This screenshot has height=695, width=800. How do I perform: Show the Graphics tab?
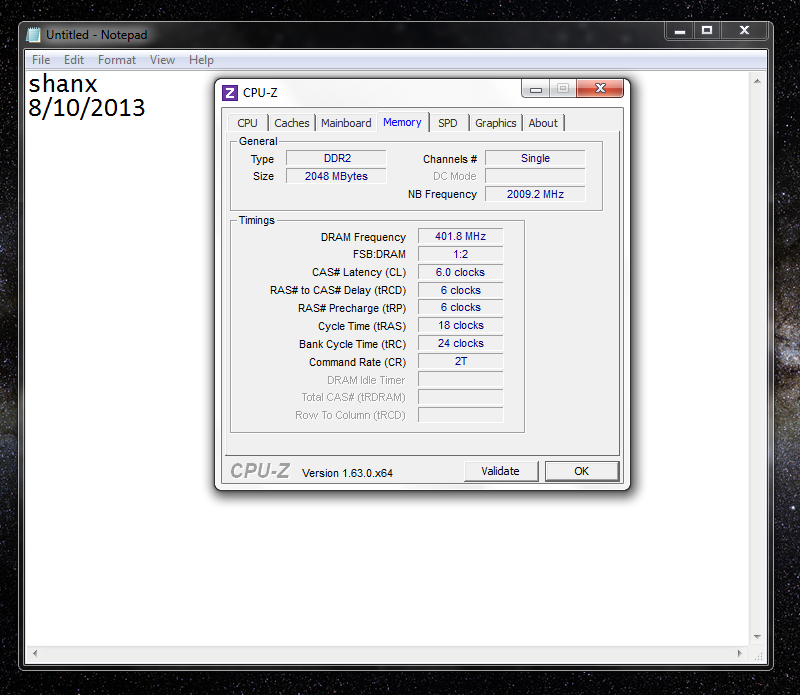(495, 123)
